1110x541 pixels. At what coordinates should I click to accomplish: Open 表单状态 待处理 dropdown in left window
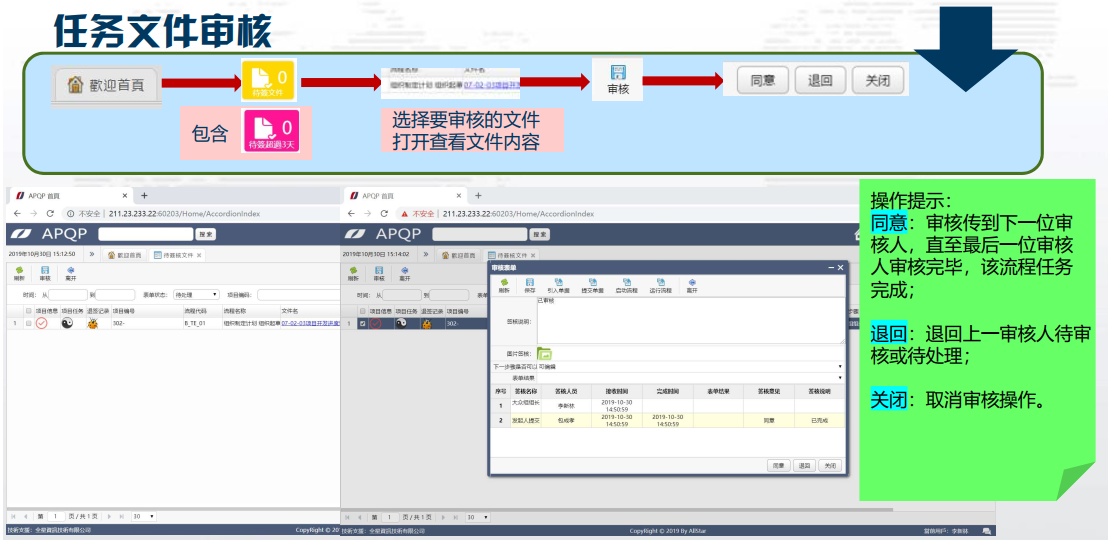pyautogui.click(x=196, y=295)
